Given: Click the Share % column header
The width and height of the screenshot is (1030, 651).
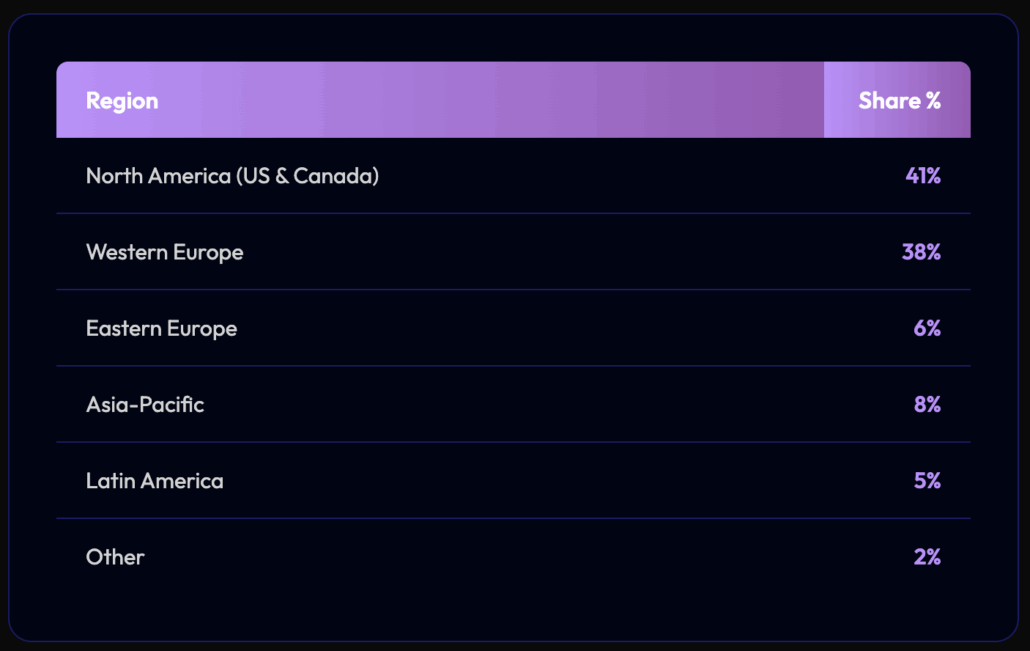Looking at the screenshot, I should 899,101.
